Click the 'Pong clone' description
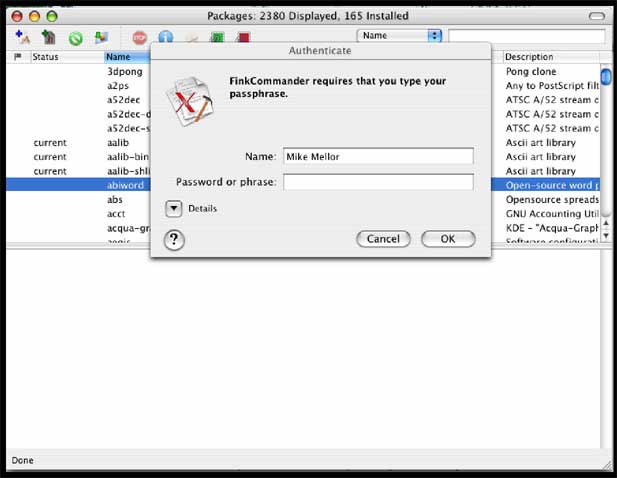This screenshot has width=617, height=478. click(x=531, y=72)
